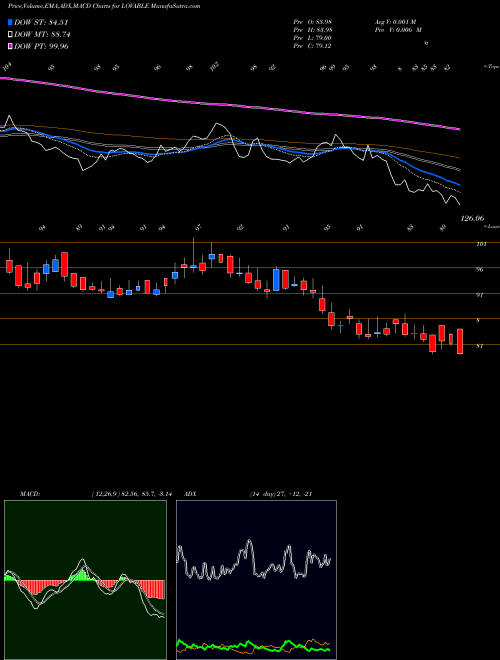Open the dark blue ADX chart panel
Viewport: 500px width, 660px height.
(256, 580)
